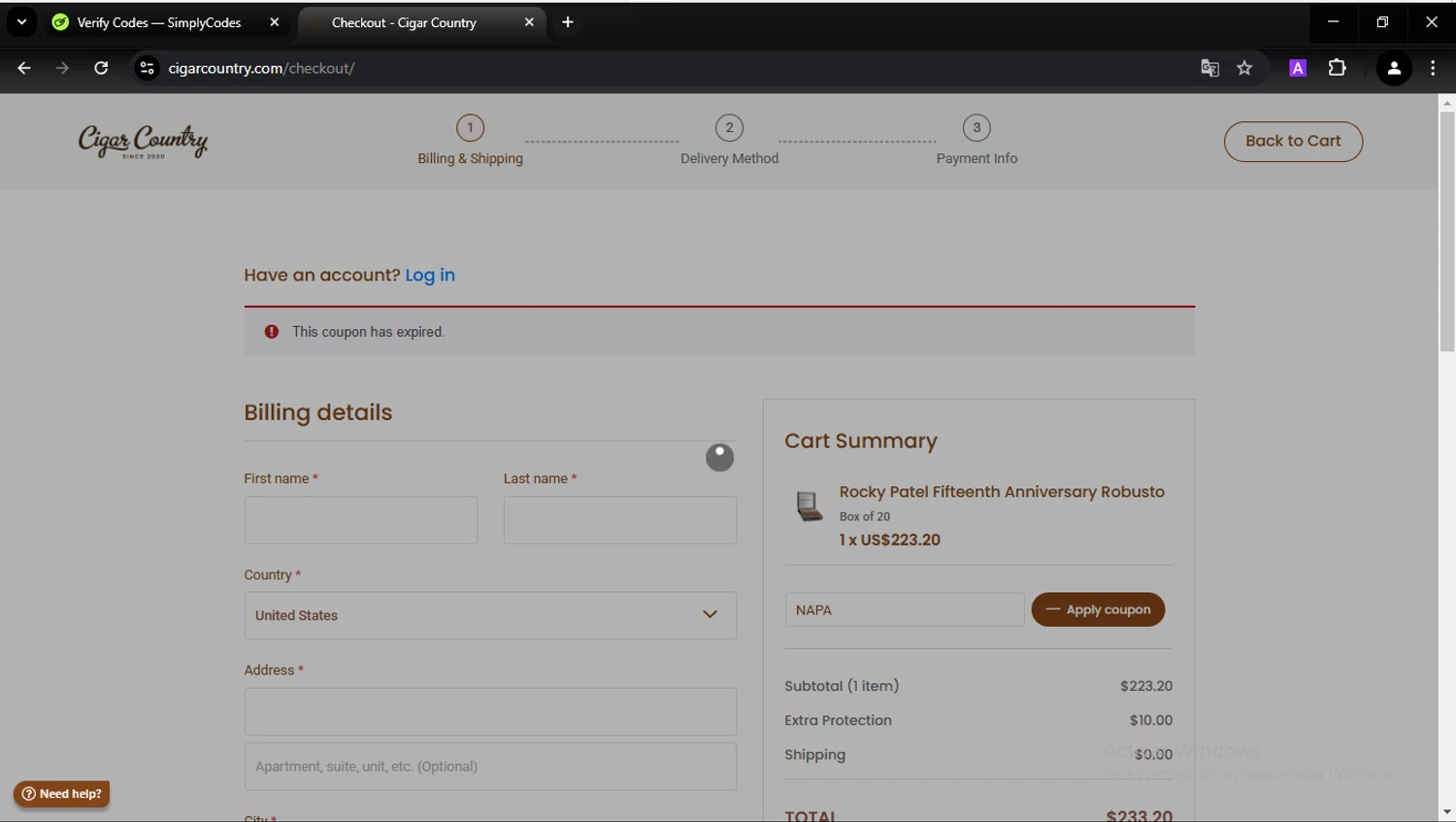Image resolution: width=1456 pixels, height=822 pixels.
Task: Click the Rocky Patel cigar box thumbnail
Action: point(810,506)
